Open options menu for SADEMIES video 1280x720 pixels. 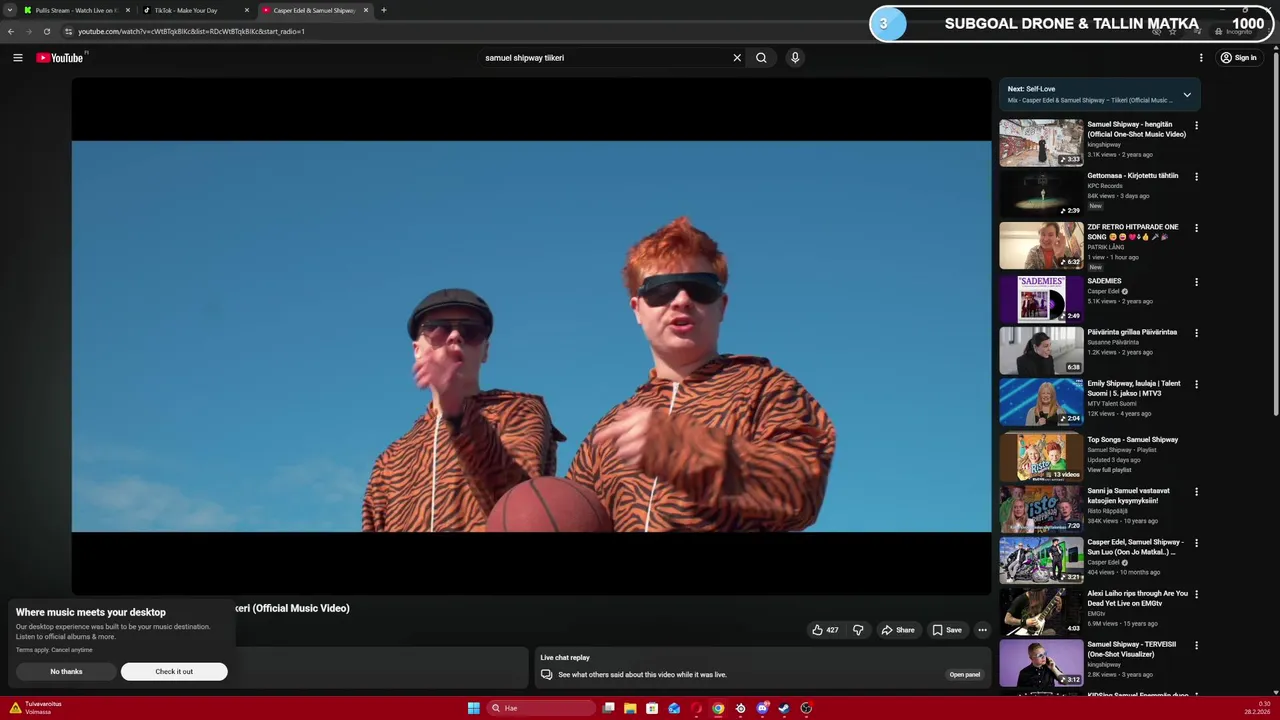point(1196,282)
